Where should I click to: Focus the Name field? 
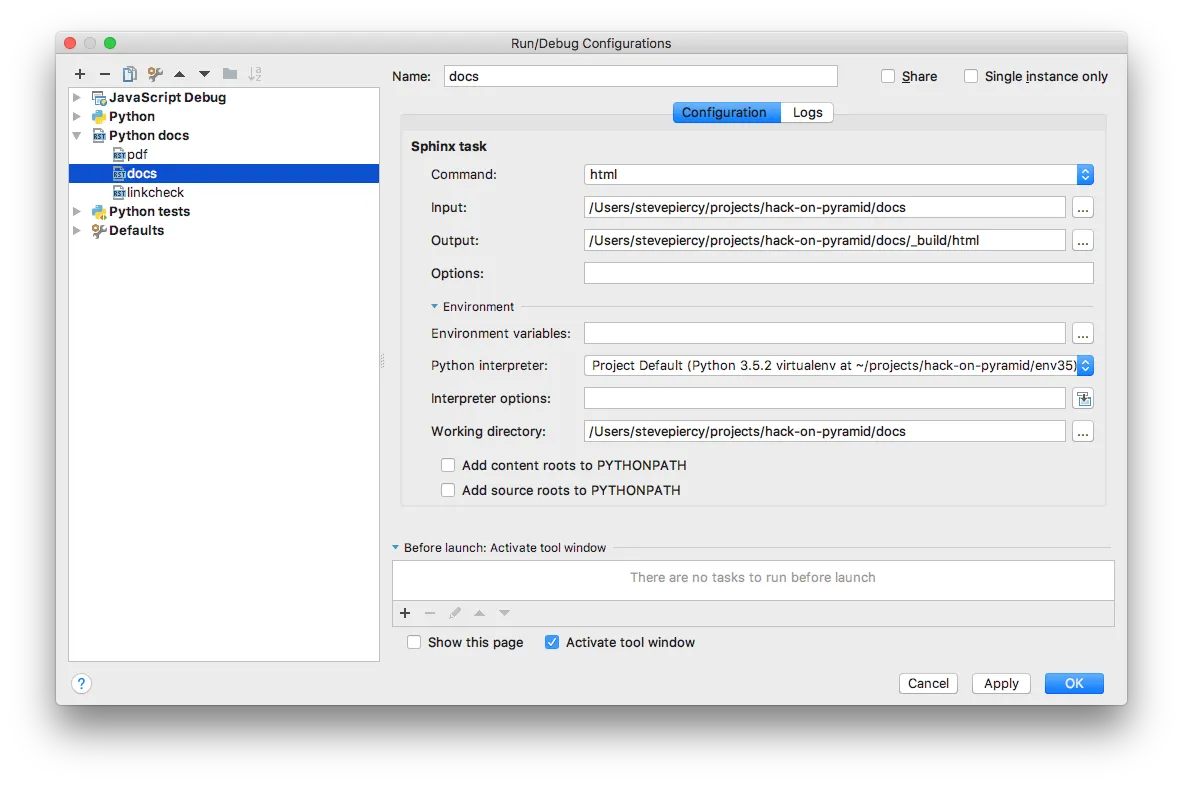click(641, 76)
